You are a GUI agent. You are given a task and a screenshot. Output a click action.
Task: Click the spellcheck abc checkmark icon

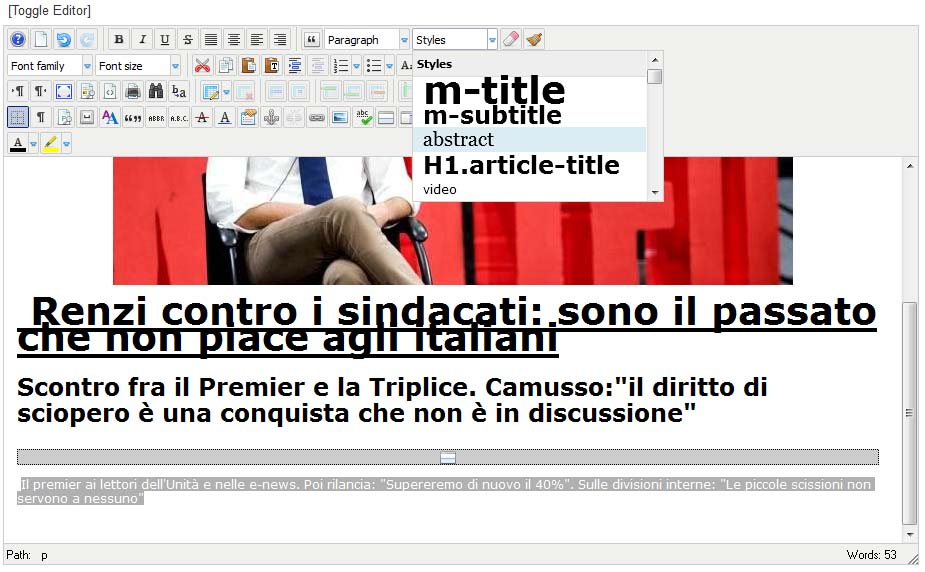click(363, 118)
